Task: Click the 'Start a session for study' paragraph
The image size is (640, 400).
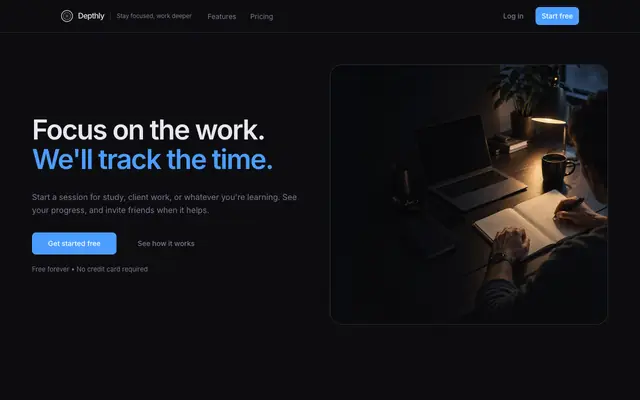Action: (x=164, y=203)
